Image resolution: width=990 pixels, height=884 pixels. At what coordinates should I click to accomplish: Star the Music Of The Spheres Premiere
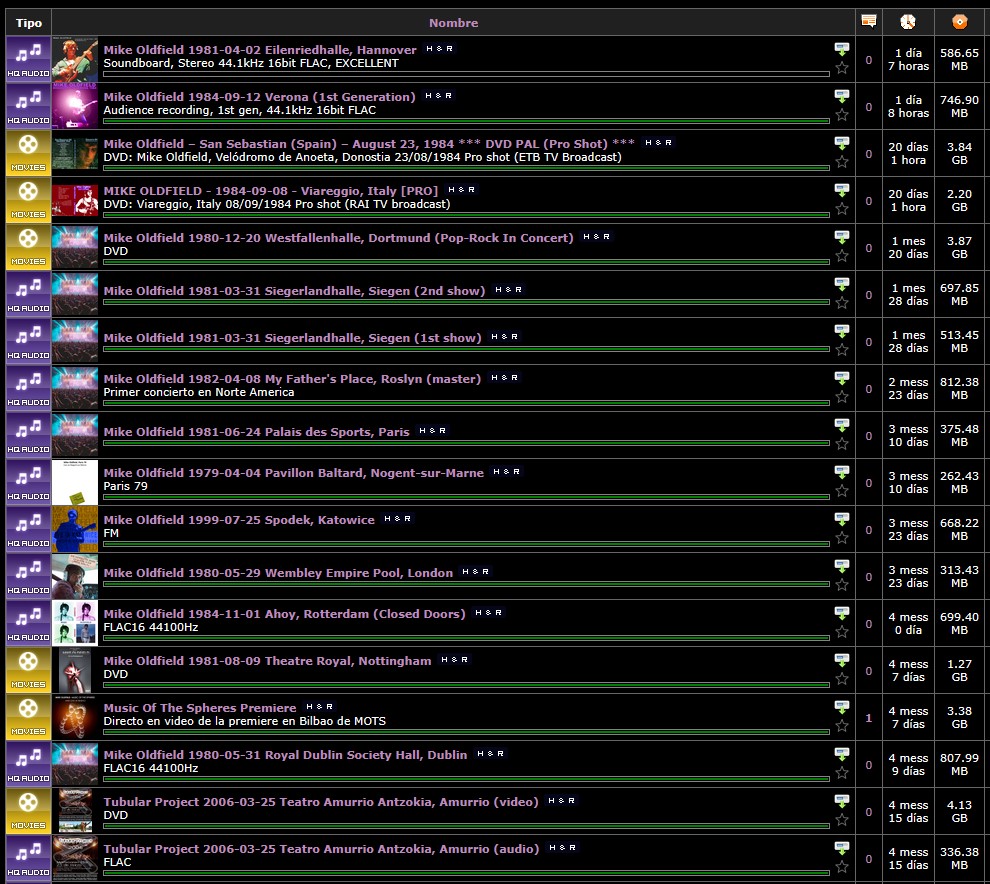(842, 726)
